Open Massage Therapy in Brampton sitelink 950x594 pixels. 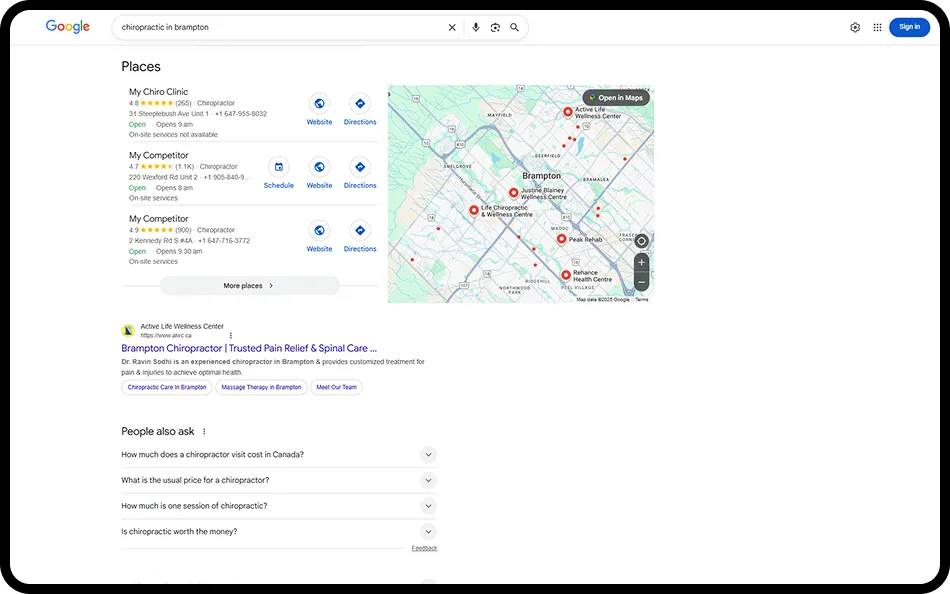tap(261, 387)
